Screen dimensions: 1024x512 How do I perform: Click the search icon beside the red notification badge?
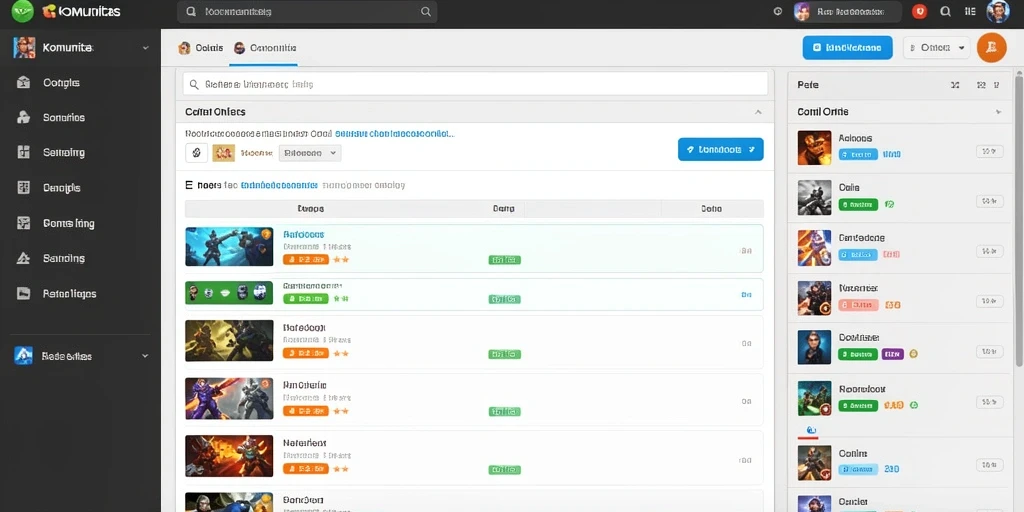[945, 11]
